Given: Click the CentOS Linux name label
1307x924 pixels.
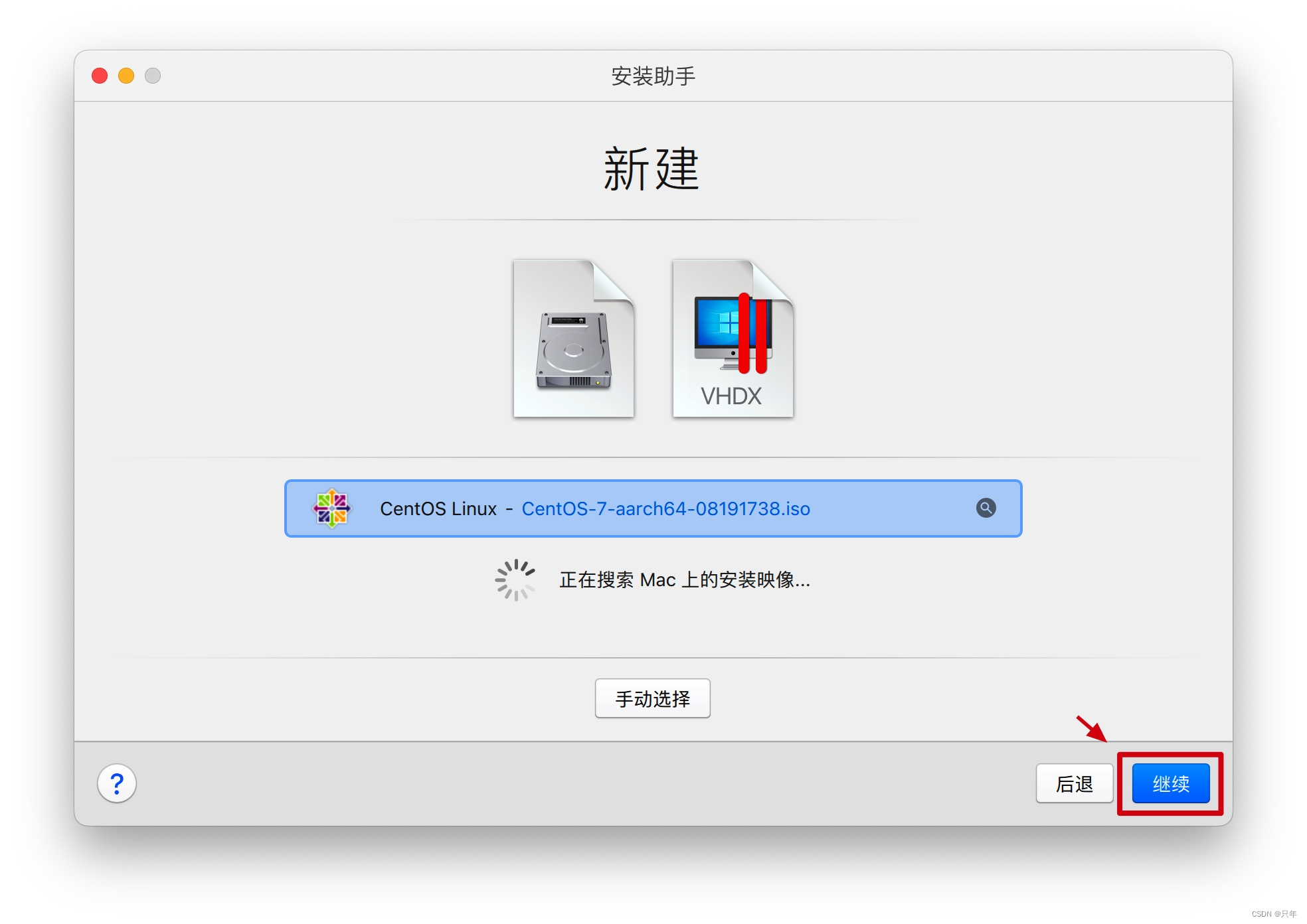Looking at the screenshot, I should (438, 508).
